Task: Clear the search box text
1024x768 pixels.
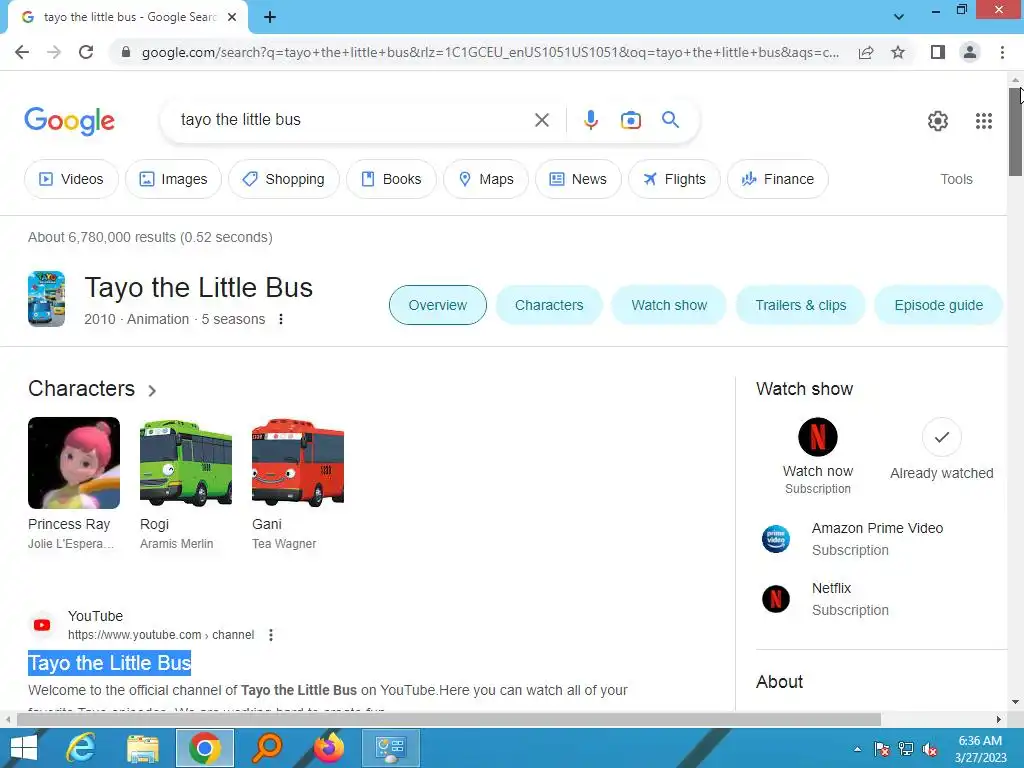Action: (x=541, y=120)
